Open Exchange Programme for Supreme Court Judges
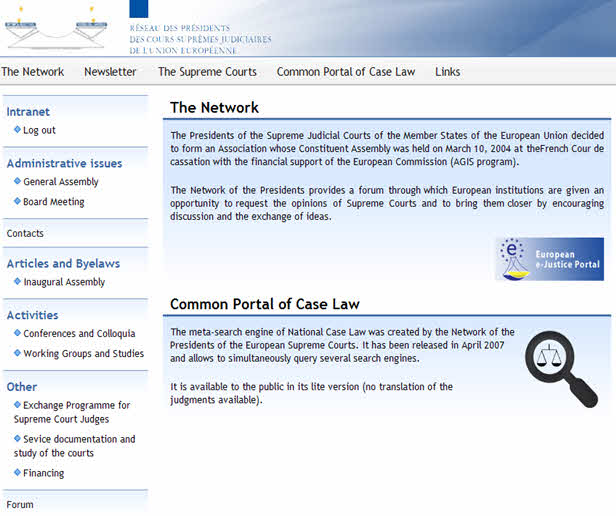The height and width of the screenshot is (516, 616). [x=72, y=412]
